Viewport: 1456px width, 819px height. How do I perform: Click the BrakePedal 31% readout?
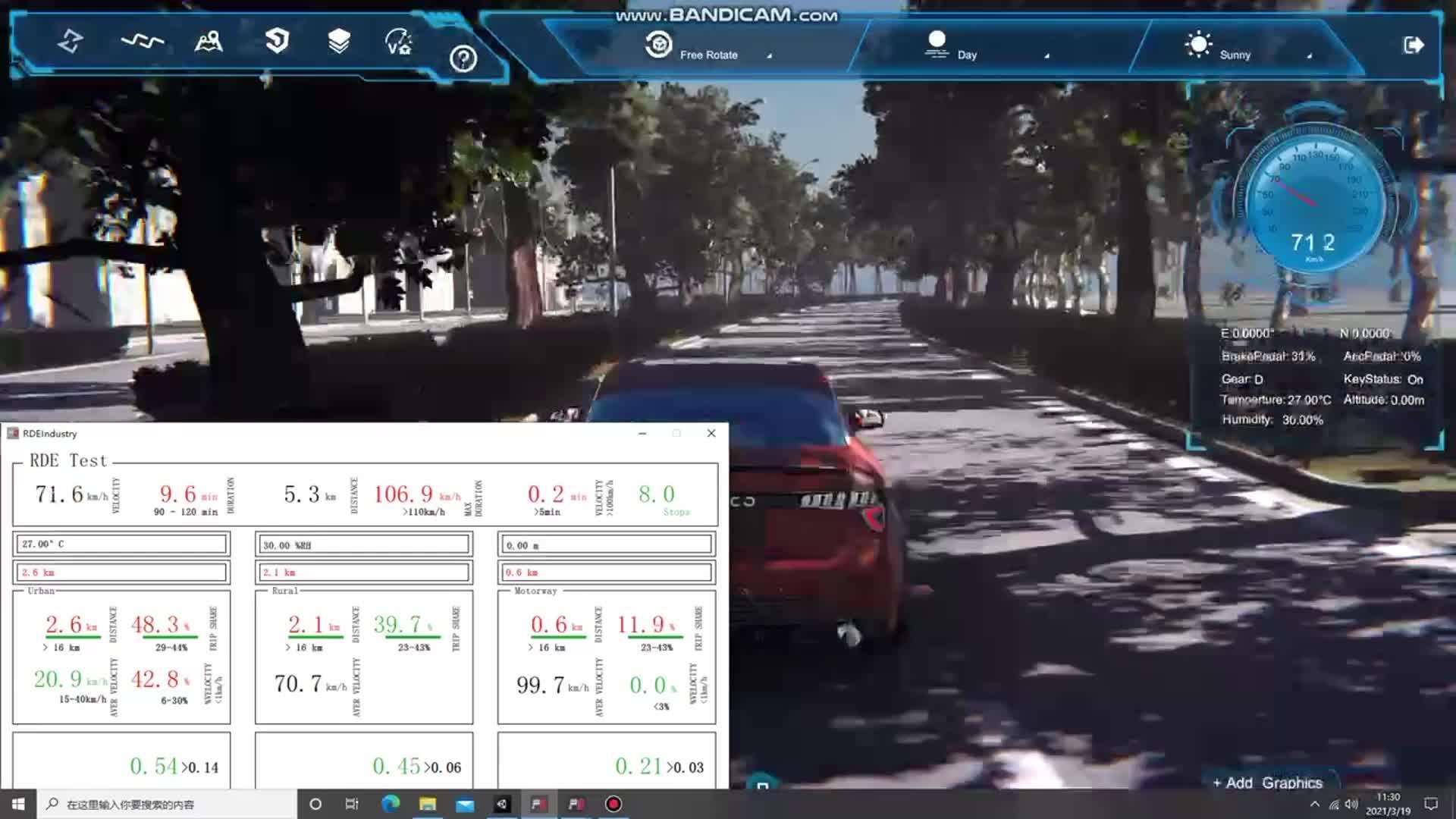pyautogui.click(x=1268, y=356)
